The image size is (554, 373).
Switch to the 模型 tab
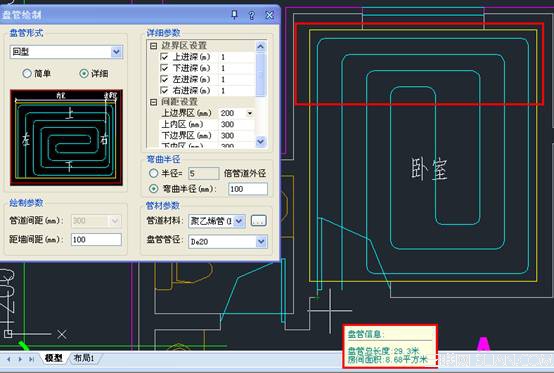pos(54,358)
